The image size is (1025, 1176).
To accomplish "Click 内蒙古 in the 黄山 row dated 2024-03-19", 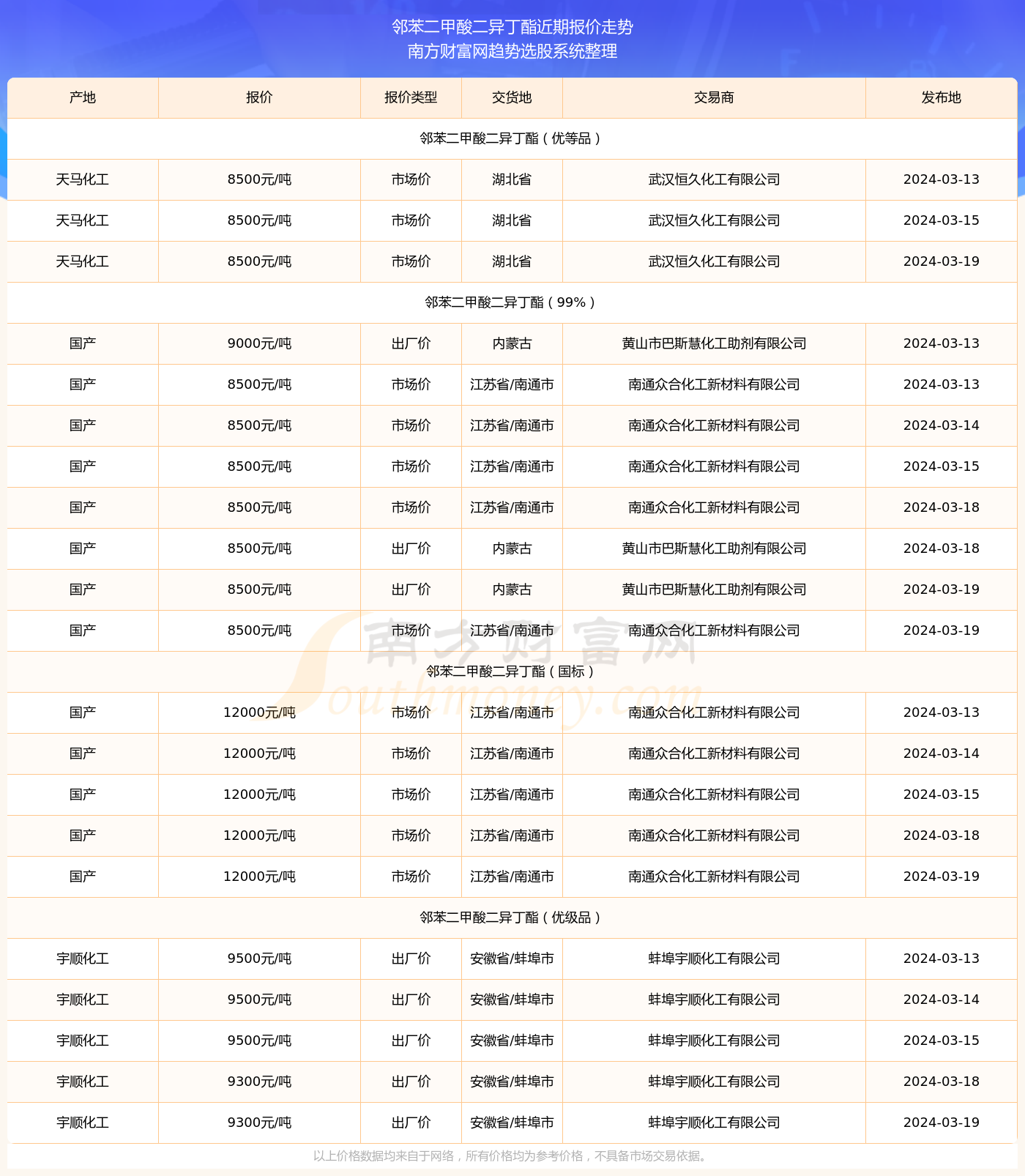I will (x=512, y=589).
